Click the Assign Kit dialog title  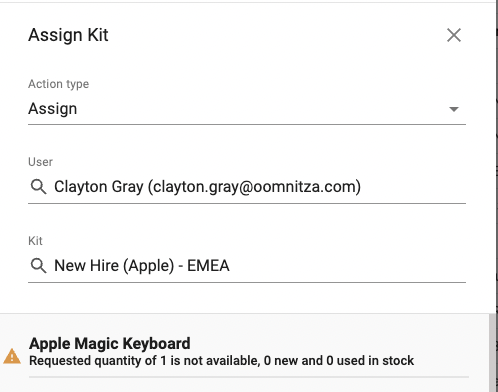coord(68,35)
